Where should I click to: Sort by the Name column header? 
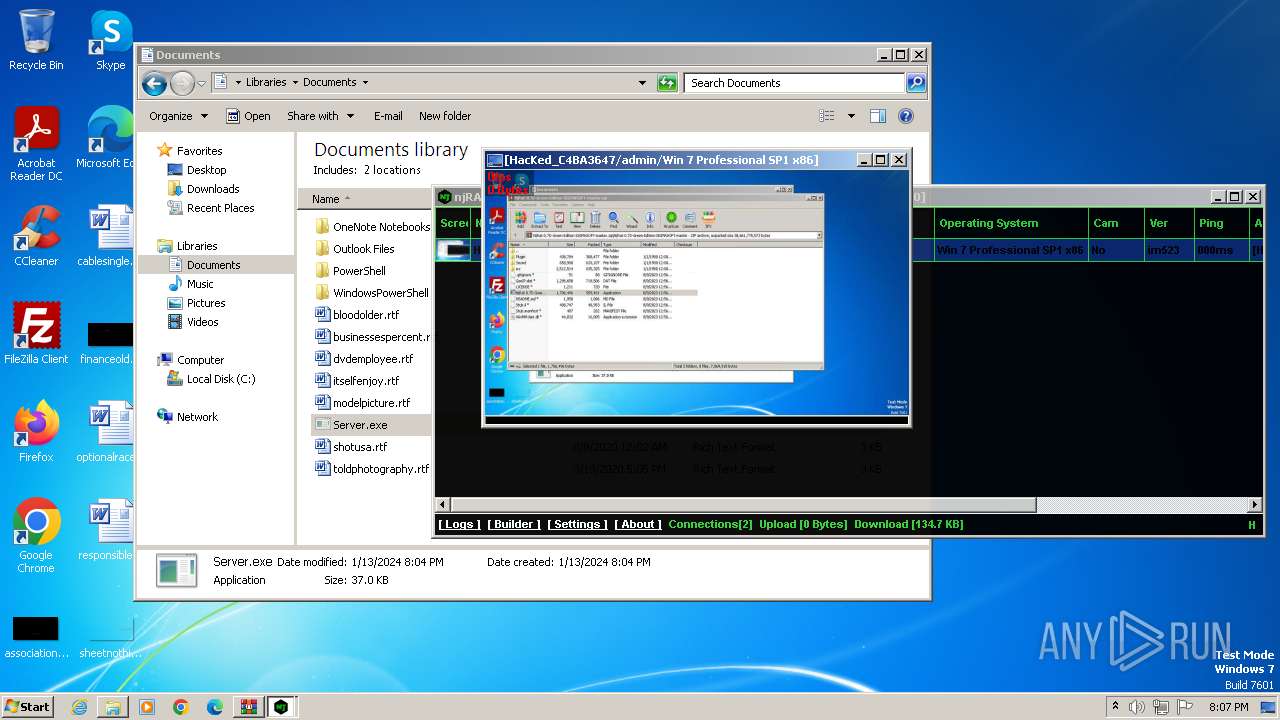(366, 199)
